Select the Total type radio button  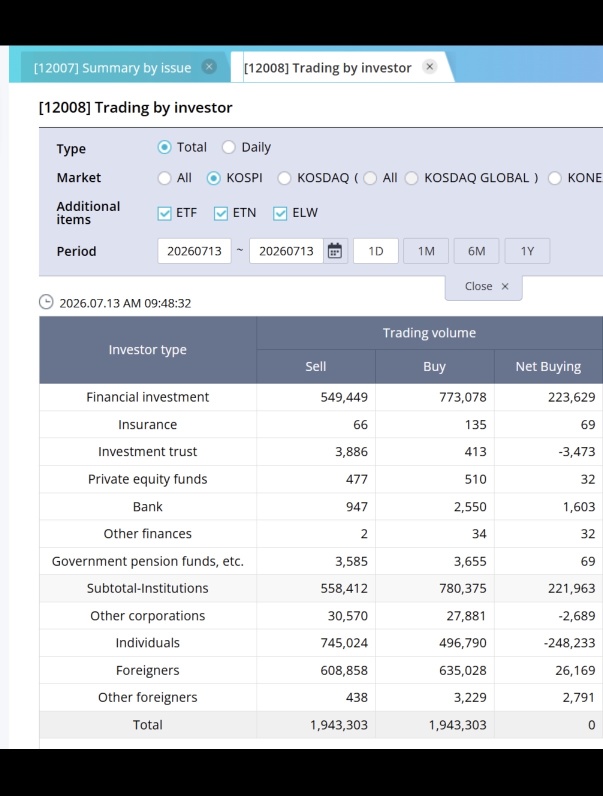(x=164, y=147)
